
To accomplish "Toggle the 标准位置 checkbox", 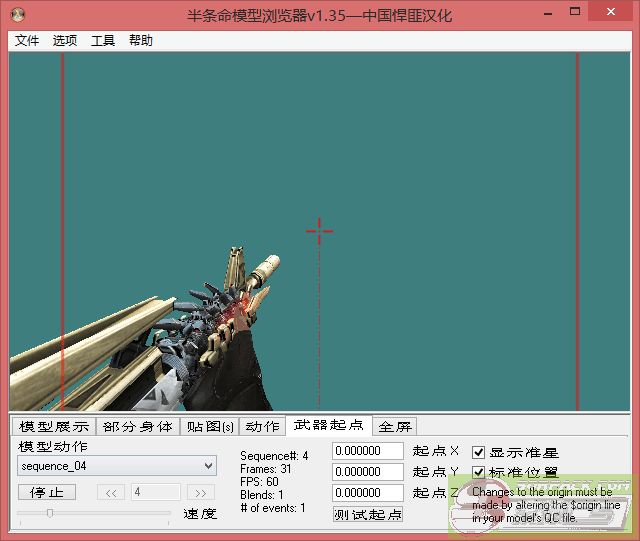I will coord(479,472).
